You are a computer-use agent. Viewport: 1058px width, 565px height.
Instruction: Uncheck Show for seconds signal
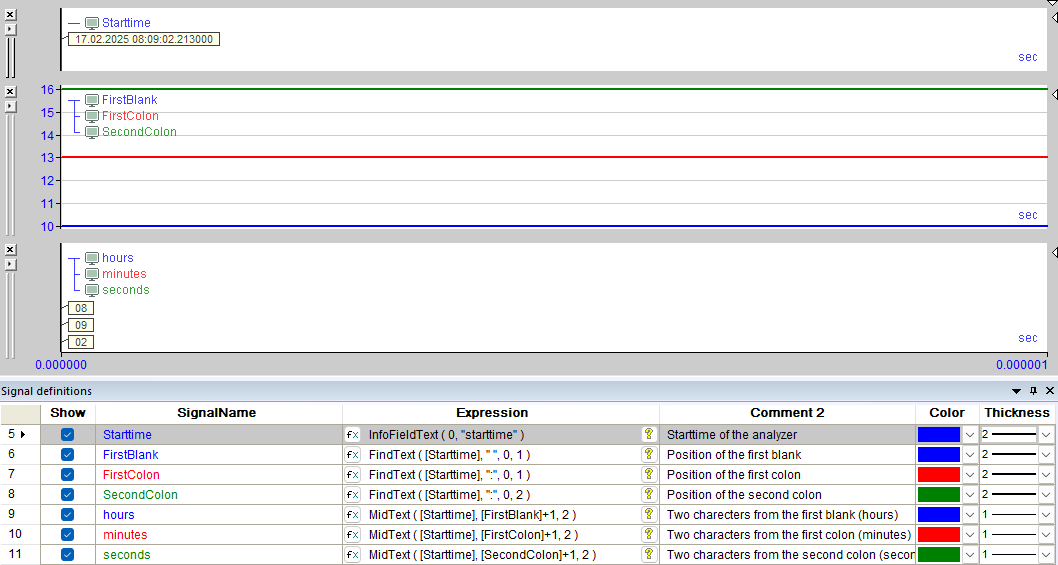(67, 555)
